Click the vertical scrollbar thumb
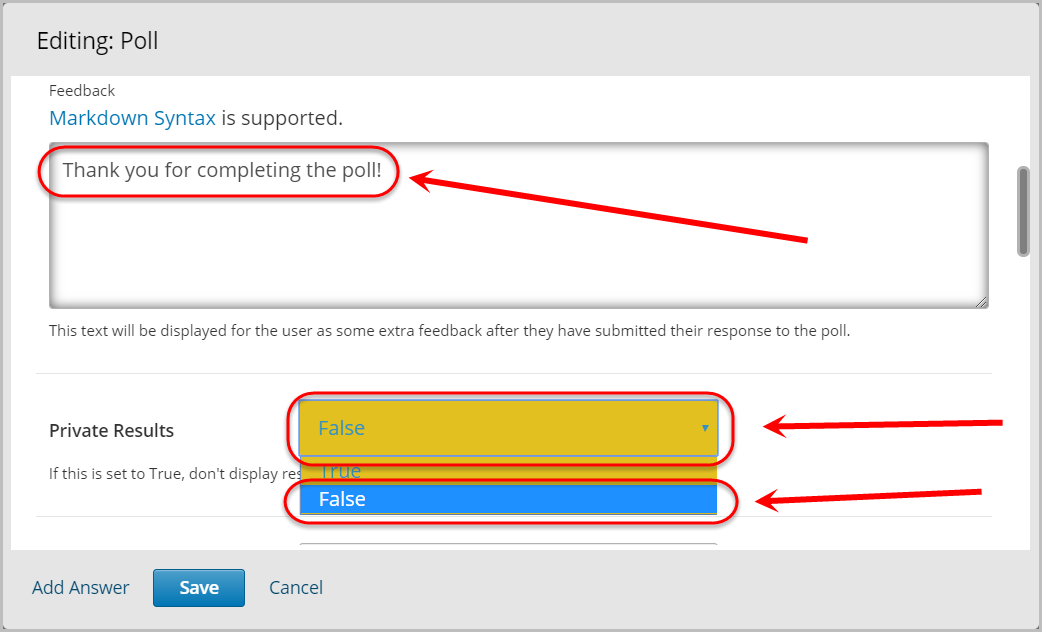Image resolution: width=1042 pixels, height=632 pixels. pos(1023,211)
